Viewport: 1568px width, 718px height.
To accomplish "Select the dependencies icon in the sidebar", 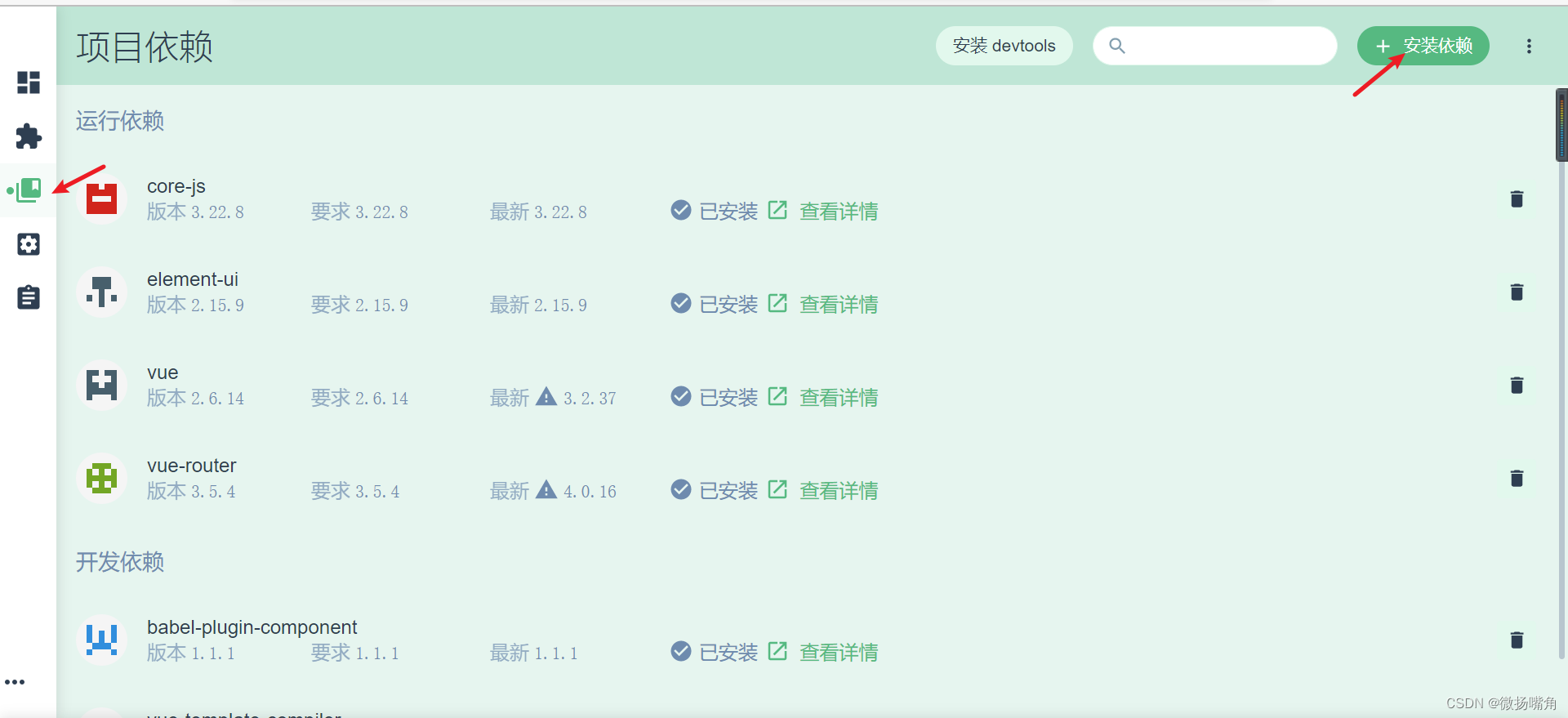I will (x=29, y=190).
